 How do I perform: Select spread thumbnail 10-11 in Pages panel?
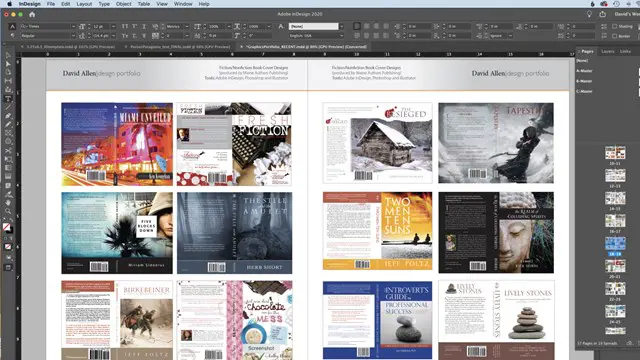(x=615, y=153)
